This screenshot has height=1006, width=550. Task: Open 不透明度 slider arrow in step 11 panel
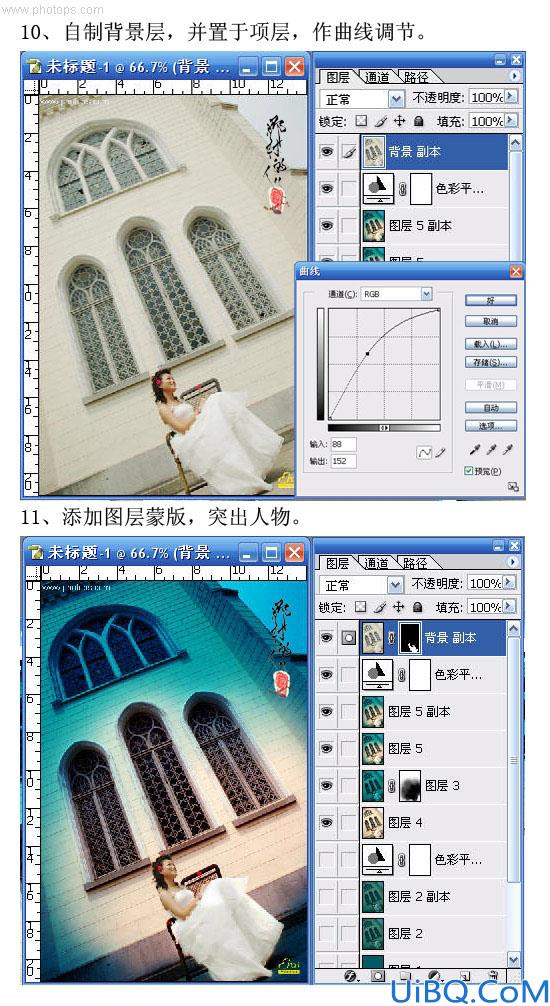(x=511, y=583)
